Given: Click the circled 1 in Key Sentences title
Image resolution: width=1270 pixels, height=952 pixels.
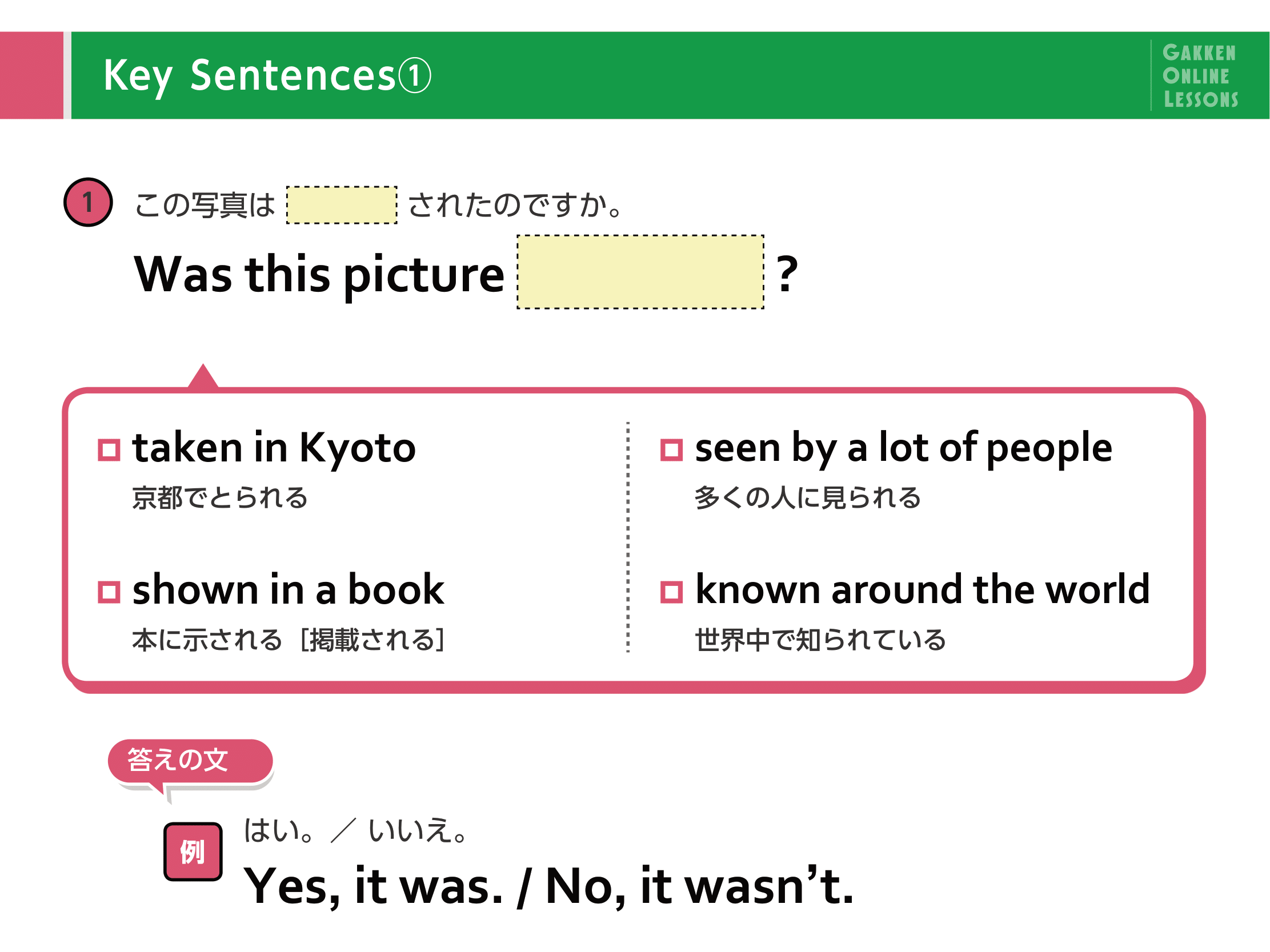Looking at the screenshot, I should (x=415, y=75).
